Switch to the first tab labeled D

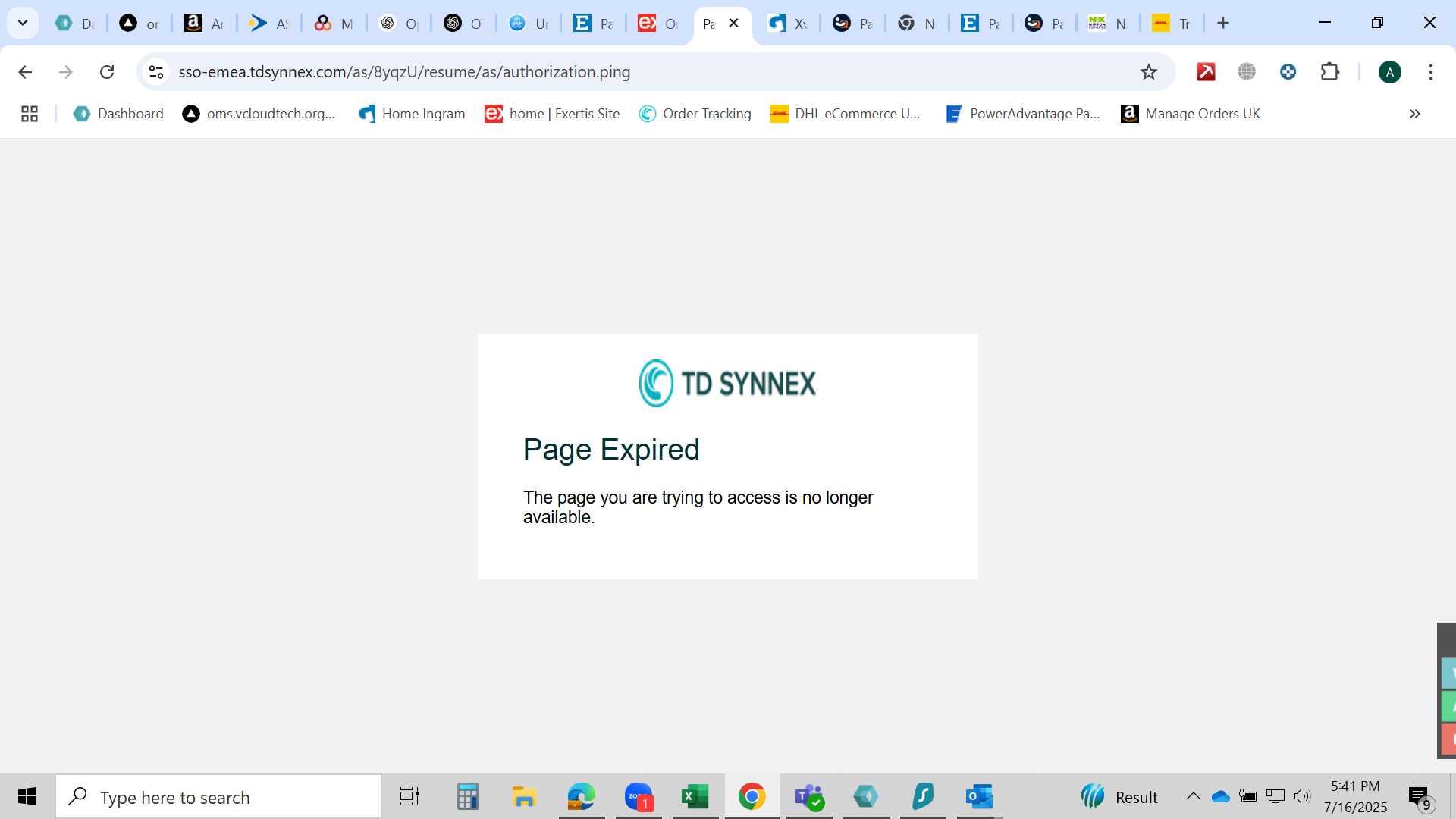pos(74,24)
